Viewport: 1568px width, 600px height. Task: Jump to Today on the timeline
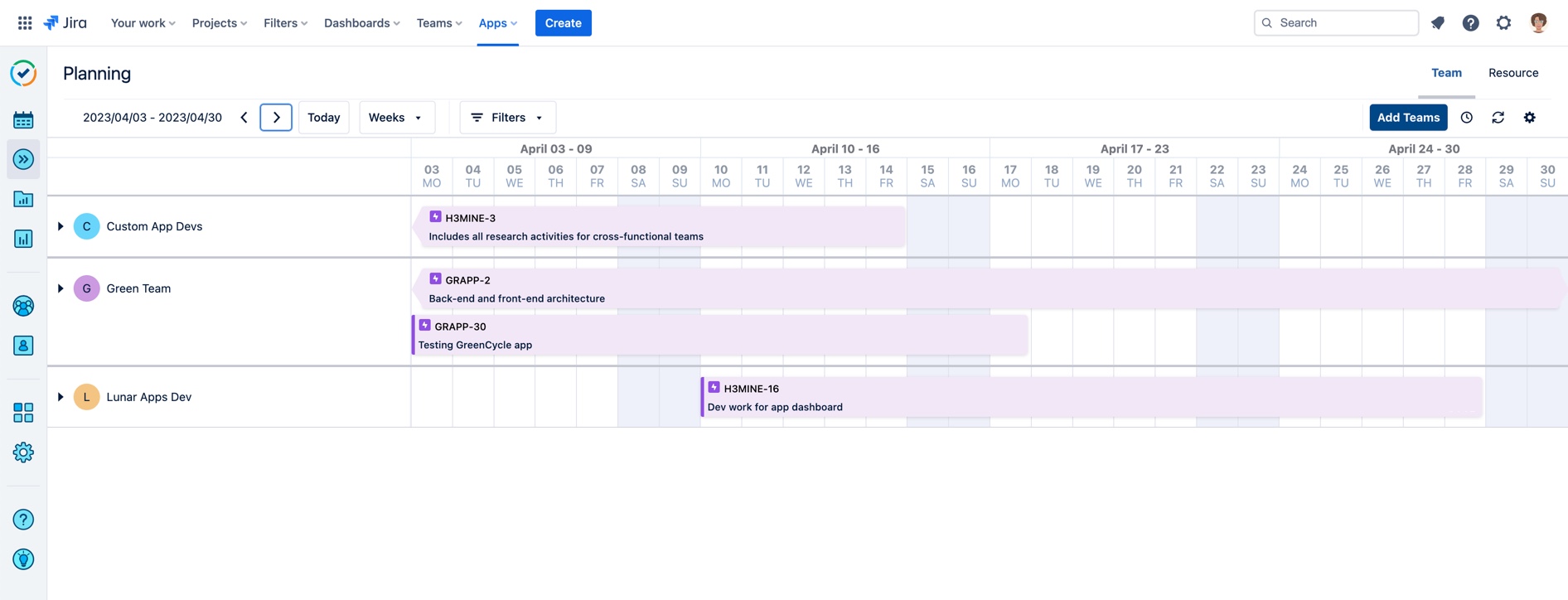click(323, 118)
